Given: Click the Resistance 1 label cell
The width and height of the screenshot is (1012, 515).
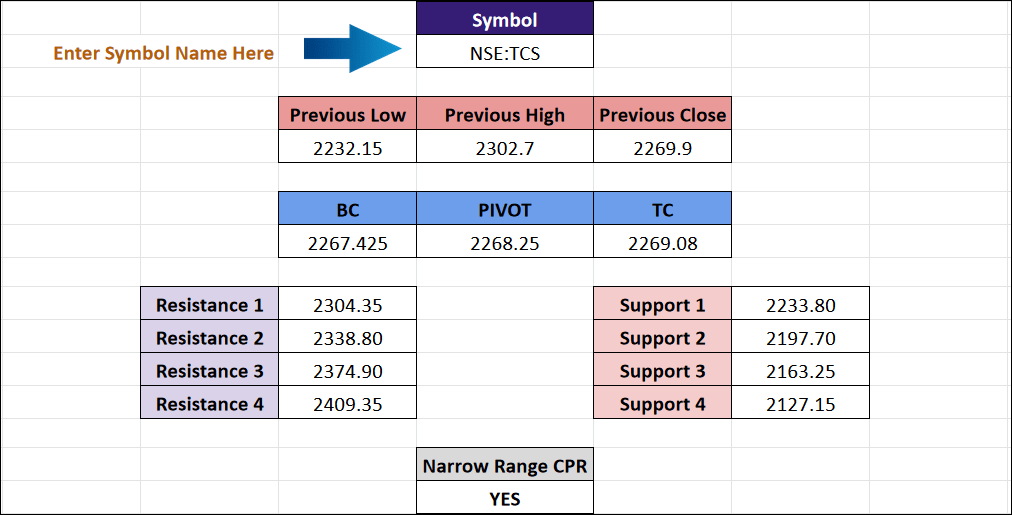Looking at the screenshot, I should click(x=209, y=303).
